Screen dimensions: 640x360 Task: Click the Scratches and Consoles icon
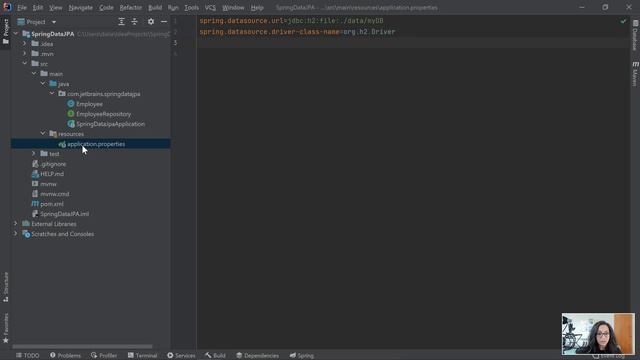[x=26, y=234]
